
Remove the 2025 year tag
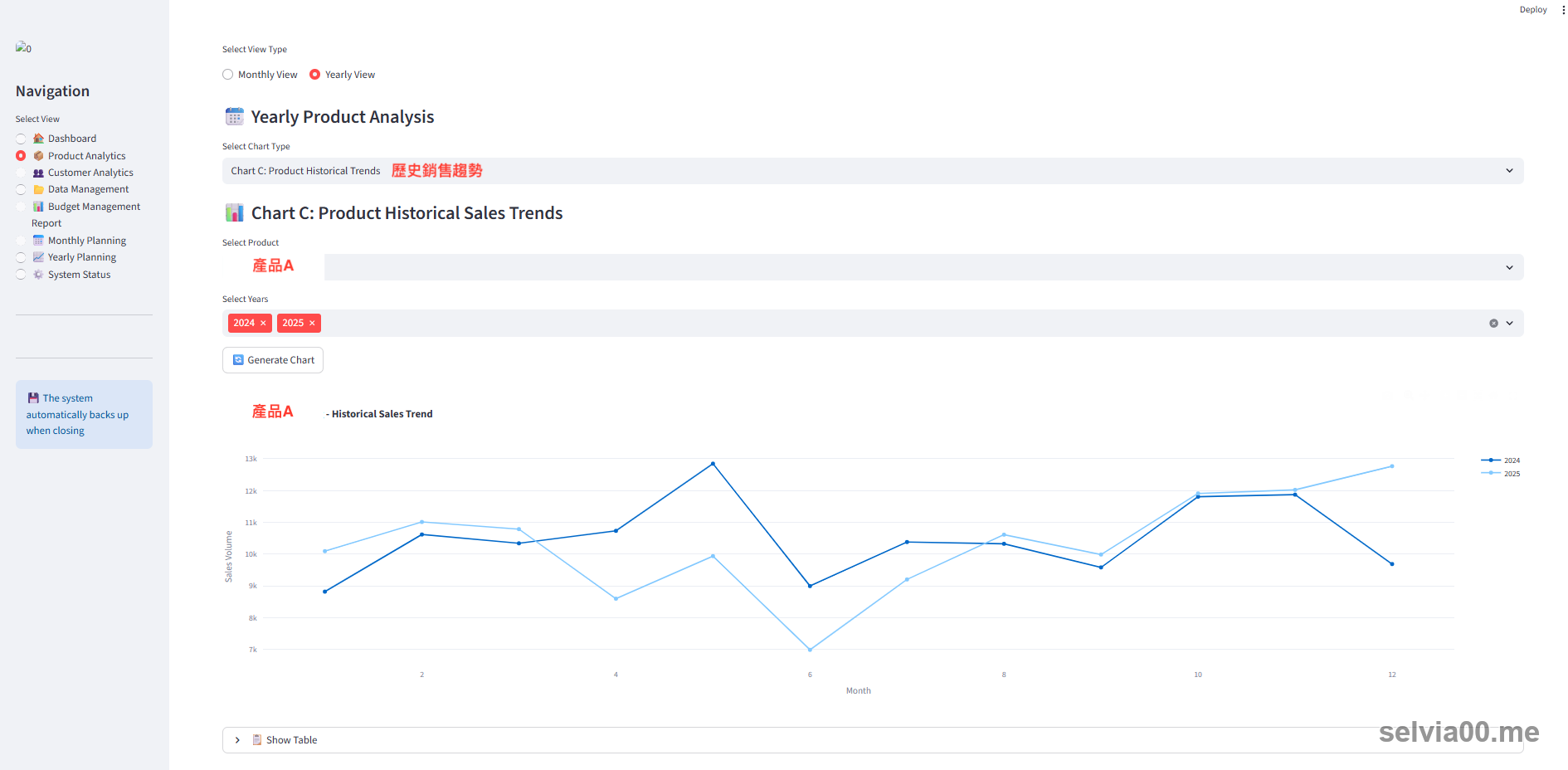coord(312,324)
